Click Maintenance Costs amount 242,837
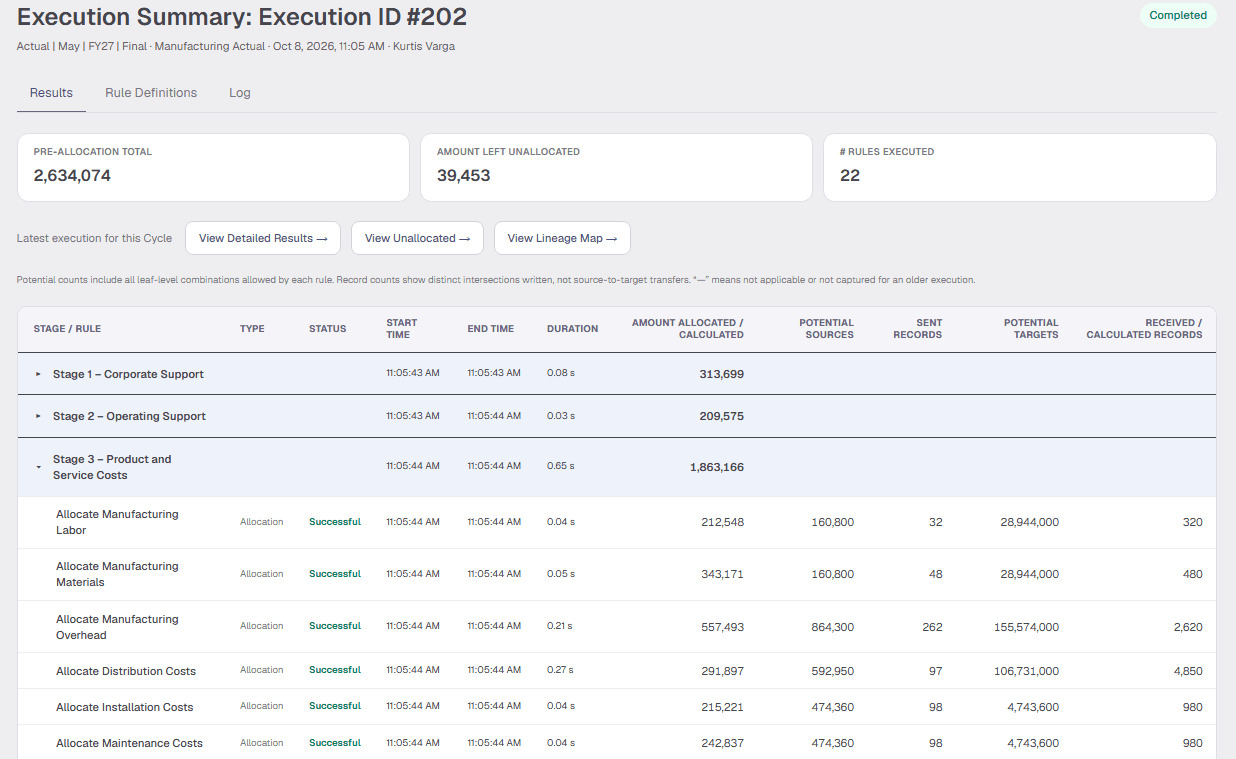Image resolution: width=1236 pixels, height=759 pixels. click(x=722, y=743)
